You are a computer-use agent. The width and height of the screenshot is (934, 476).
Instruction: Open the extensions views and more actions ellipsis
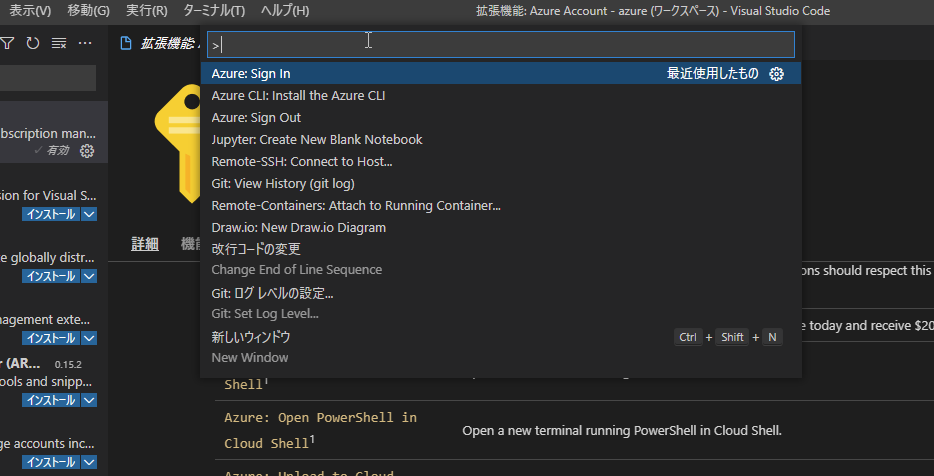point(85,43)
